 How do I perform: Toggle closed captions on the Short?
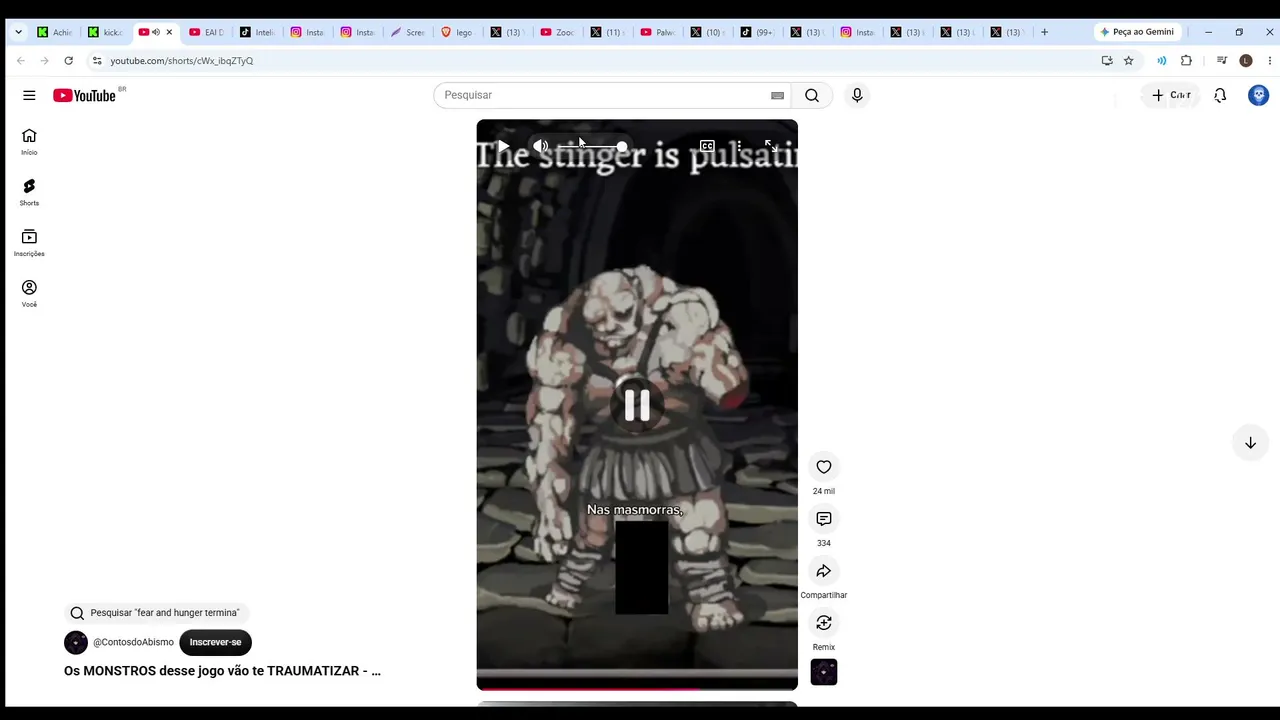click(x=707, y=146)
